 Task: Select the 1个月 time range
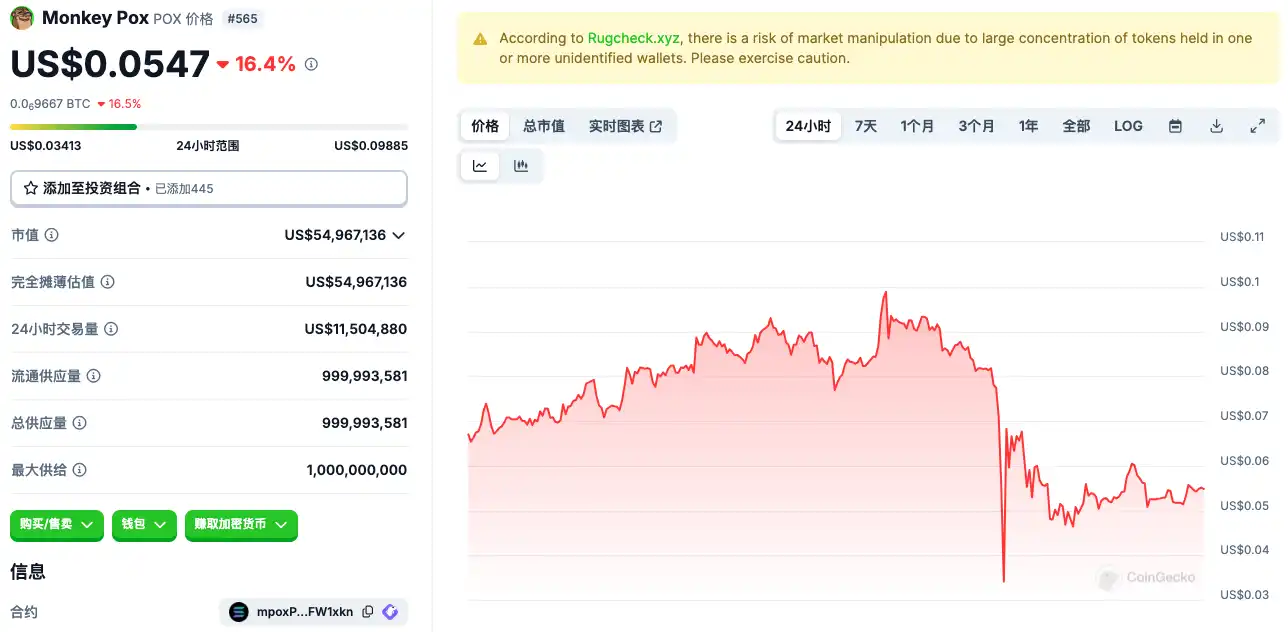click(x=917, y=126)
